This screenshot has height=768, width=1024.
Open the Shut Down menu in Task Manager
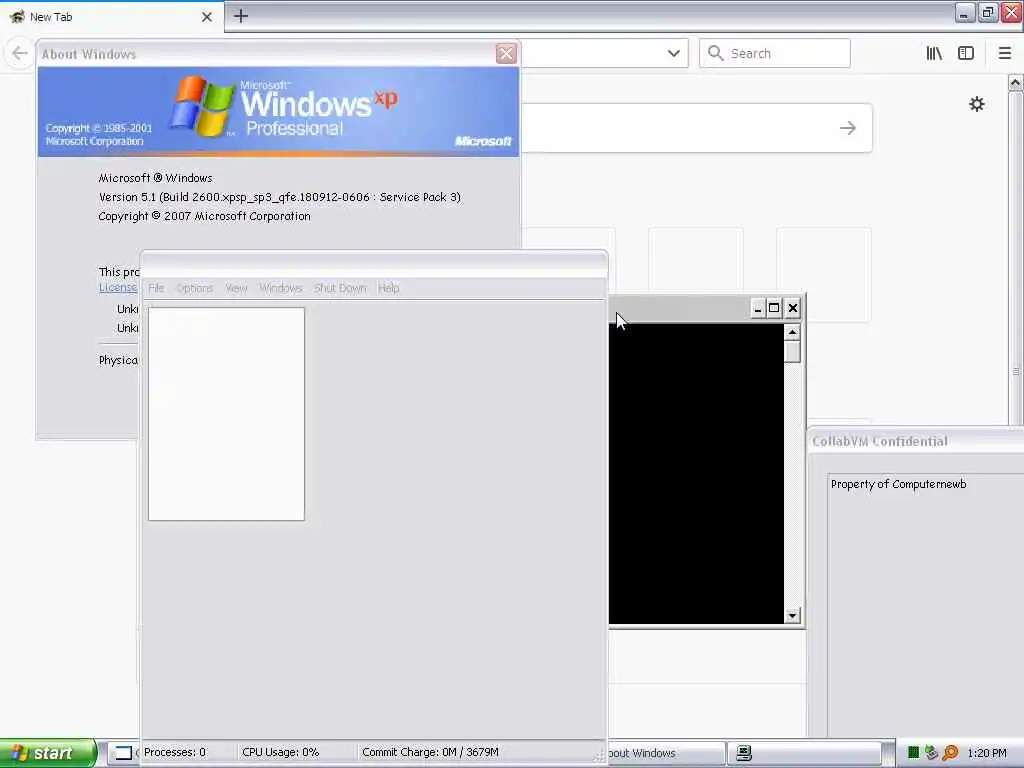pos(340,288)
